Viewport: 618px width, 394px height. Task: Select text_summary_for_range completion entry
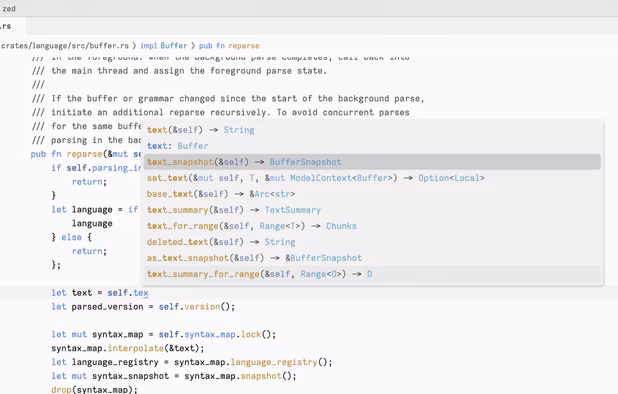click(372, 274)
